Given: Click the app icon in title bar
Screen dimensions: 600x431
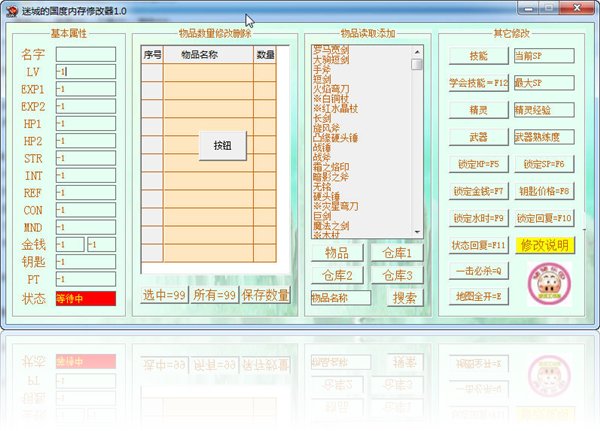Looking at the screenshot, I should [12, 11].
